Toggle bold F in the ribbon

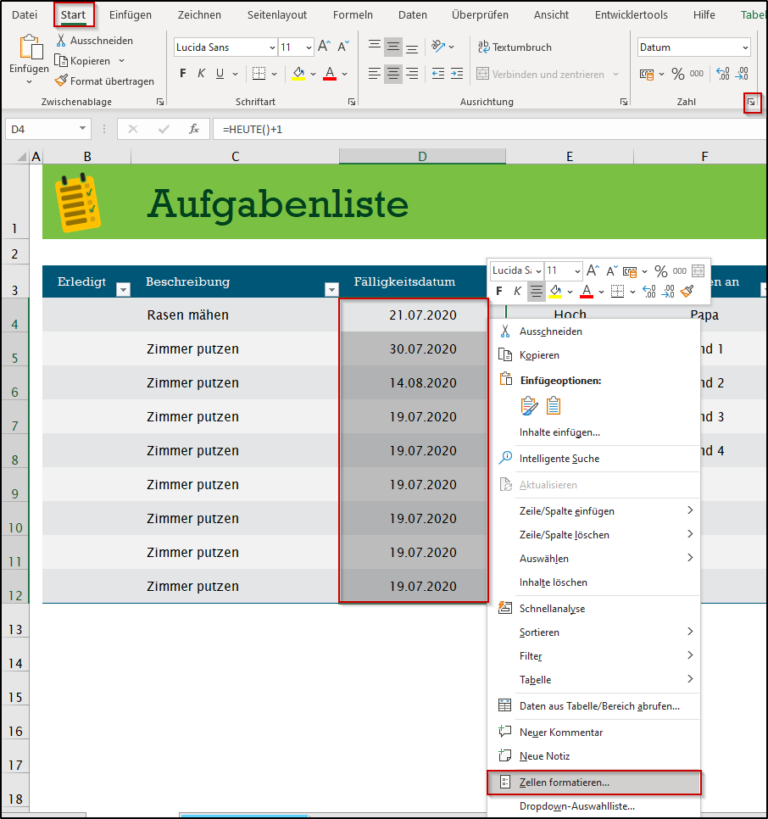183,73
